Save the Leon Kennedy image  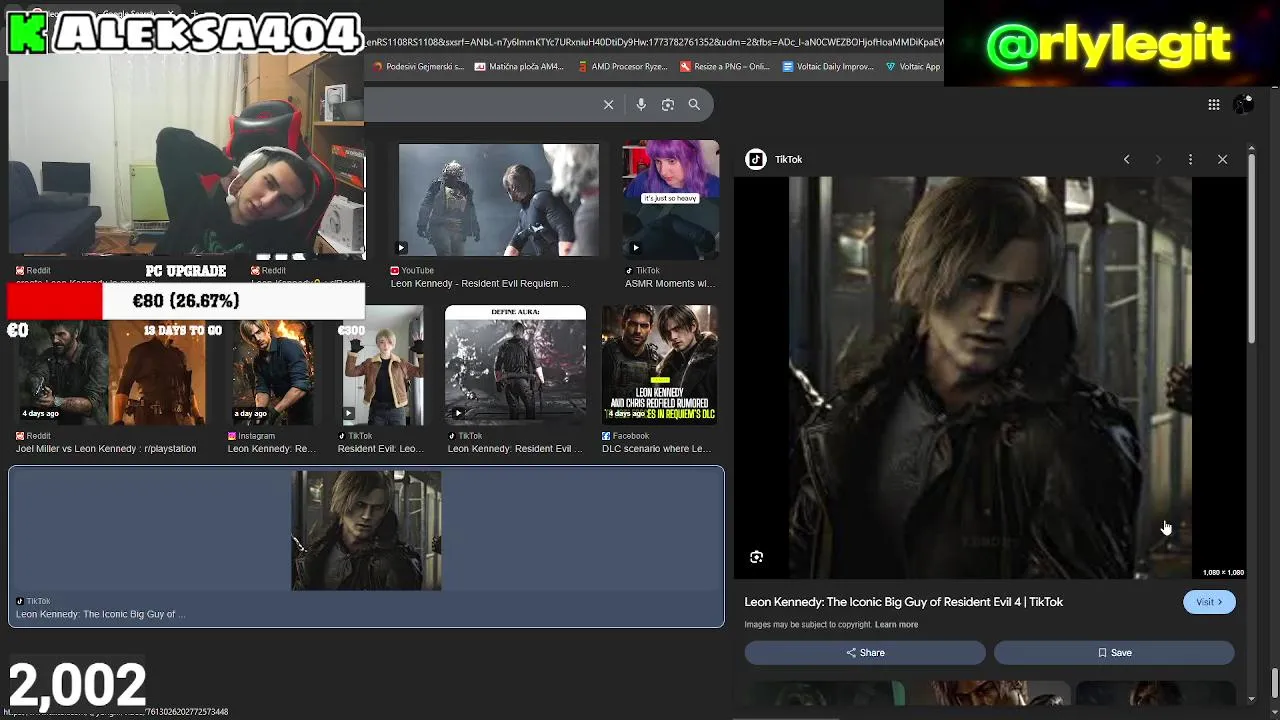coord(1114,652)
